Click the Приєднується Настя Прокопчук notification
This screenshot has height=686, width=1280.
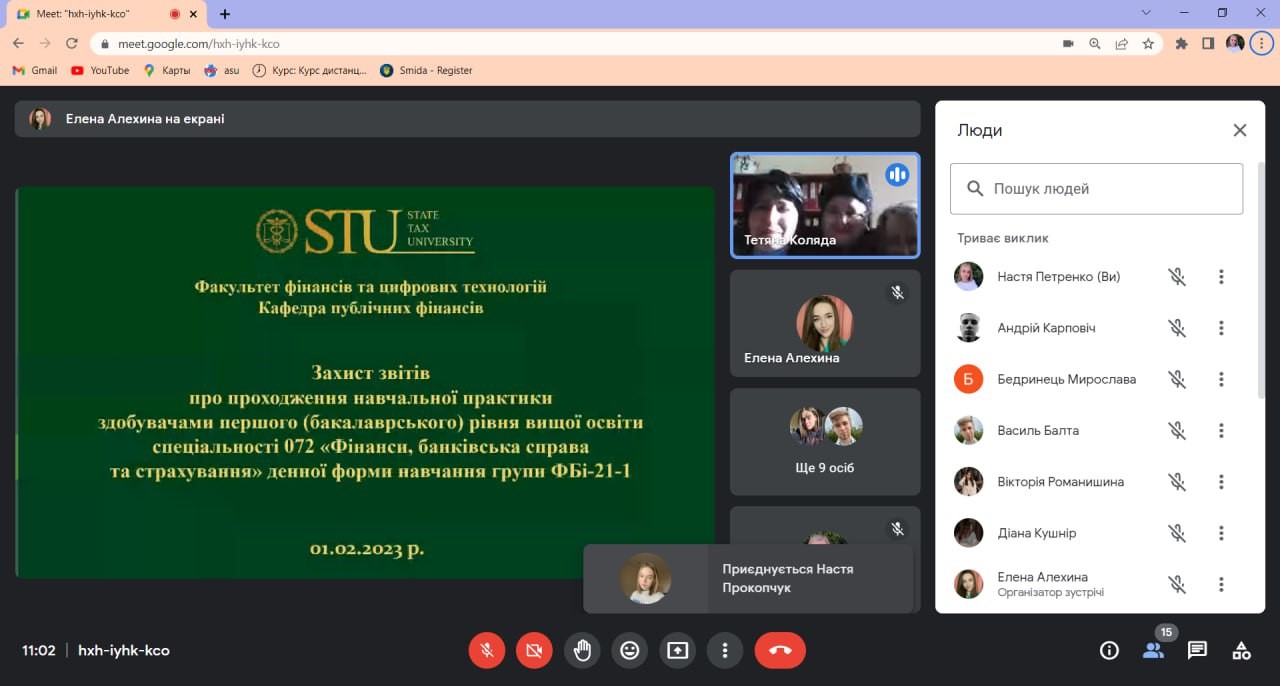point(748,578)
